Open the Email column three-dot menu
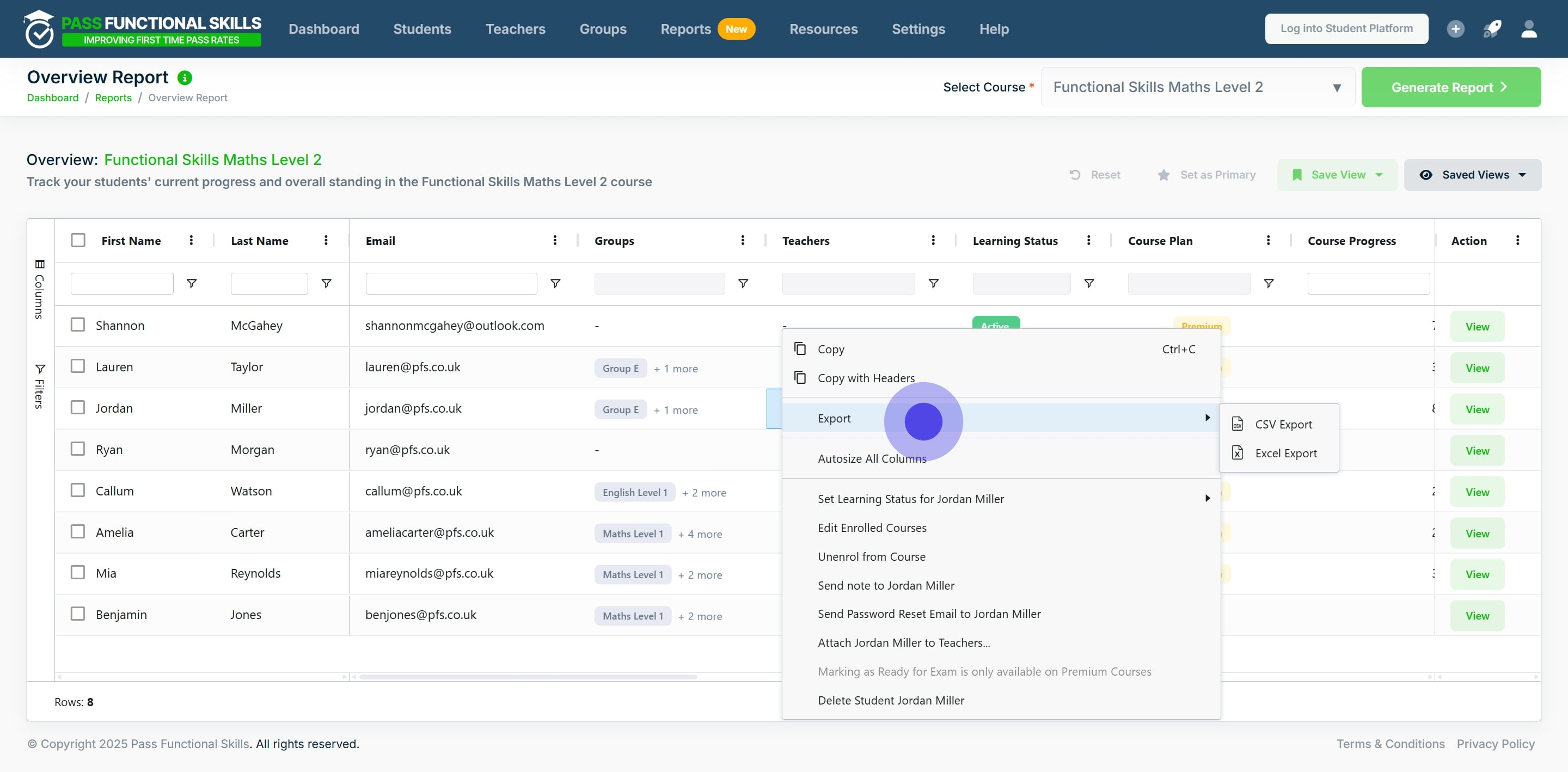Screen dimensions: 1568x772 (555, 241)
